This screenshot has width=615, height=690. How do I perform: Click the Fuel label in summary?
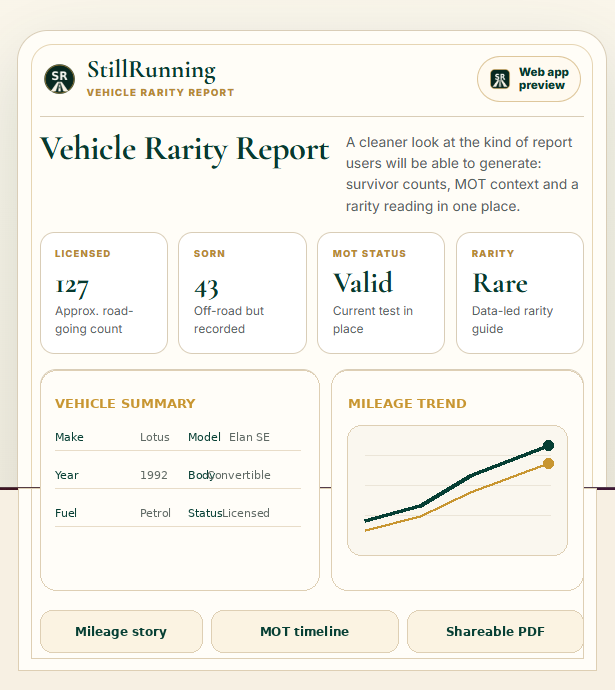point(66,513)
